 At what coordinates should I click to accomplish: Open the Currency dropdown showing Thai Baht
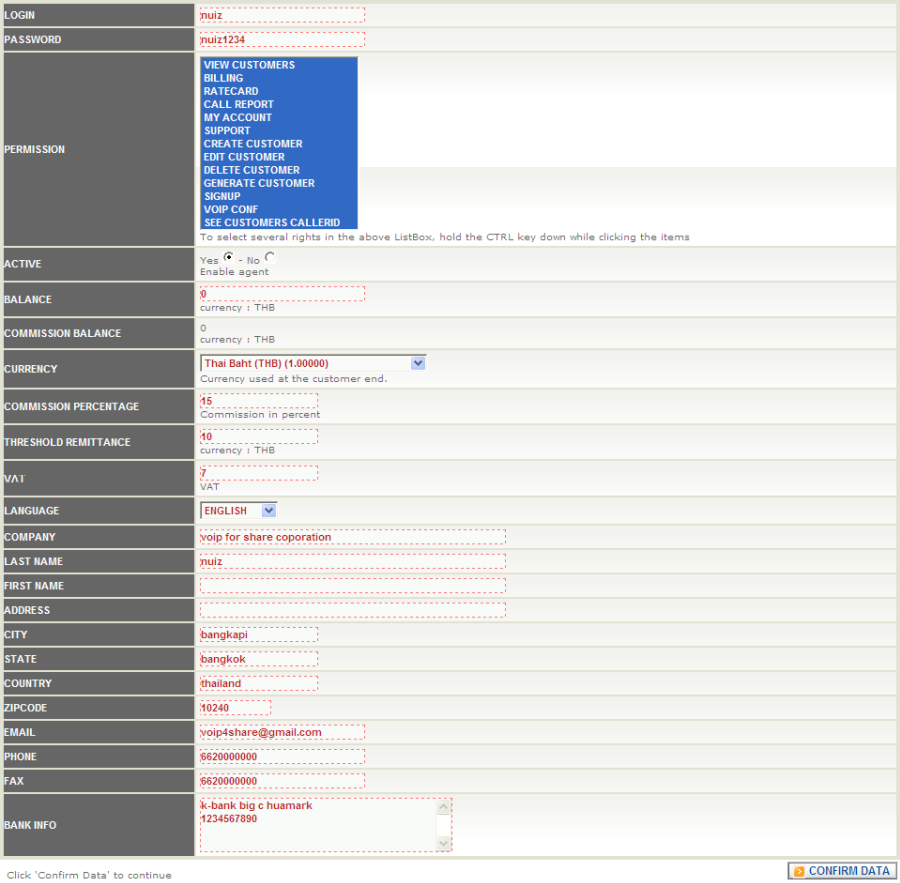(313, 363)
